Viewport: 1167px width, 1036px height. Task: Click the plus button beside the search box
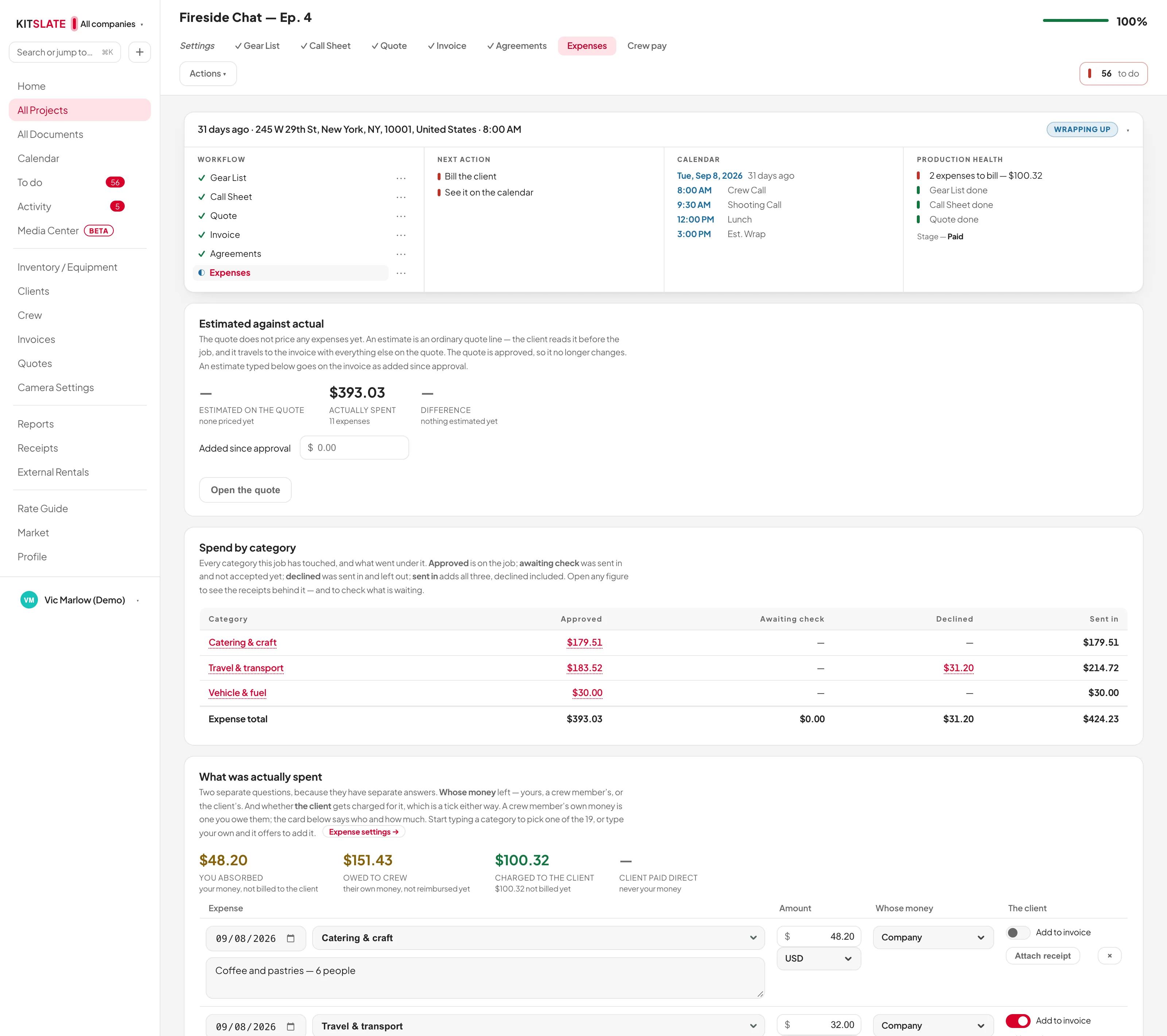click(139, 52)
